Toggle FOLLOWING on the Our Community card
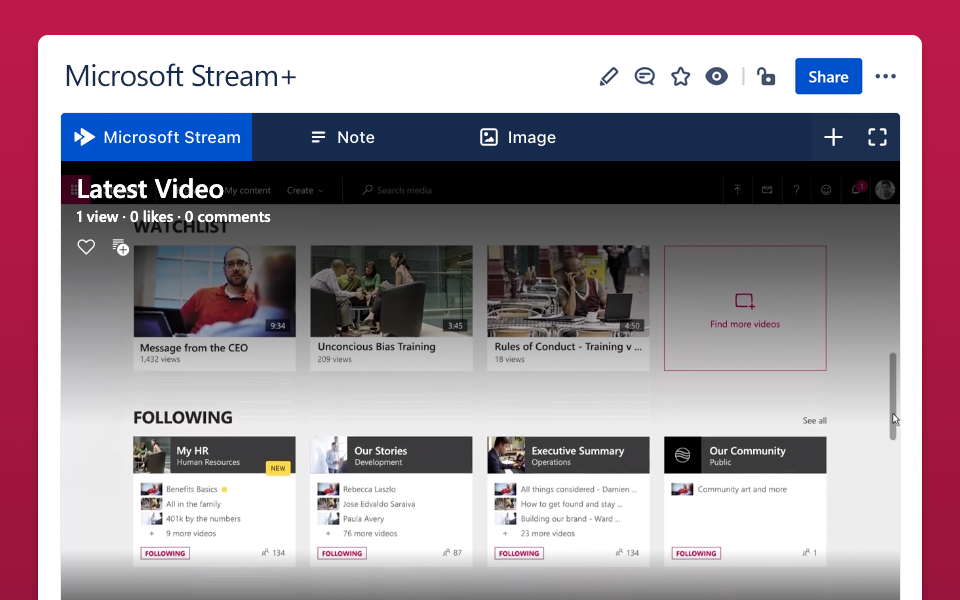The height and width of the screenshot is (600, 960). tap(696, 553)
